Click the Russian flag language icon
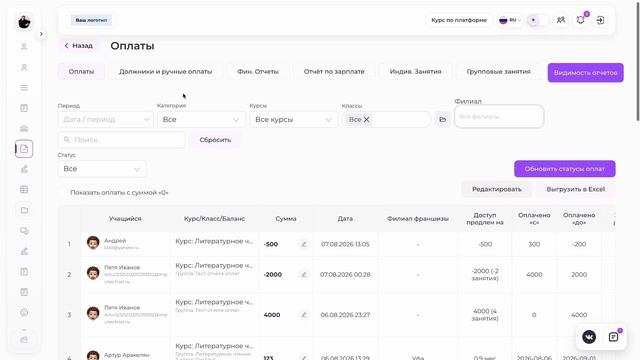Viewport: 640px width, 360px height. point(503,20)
